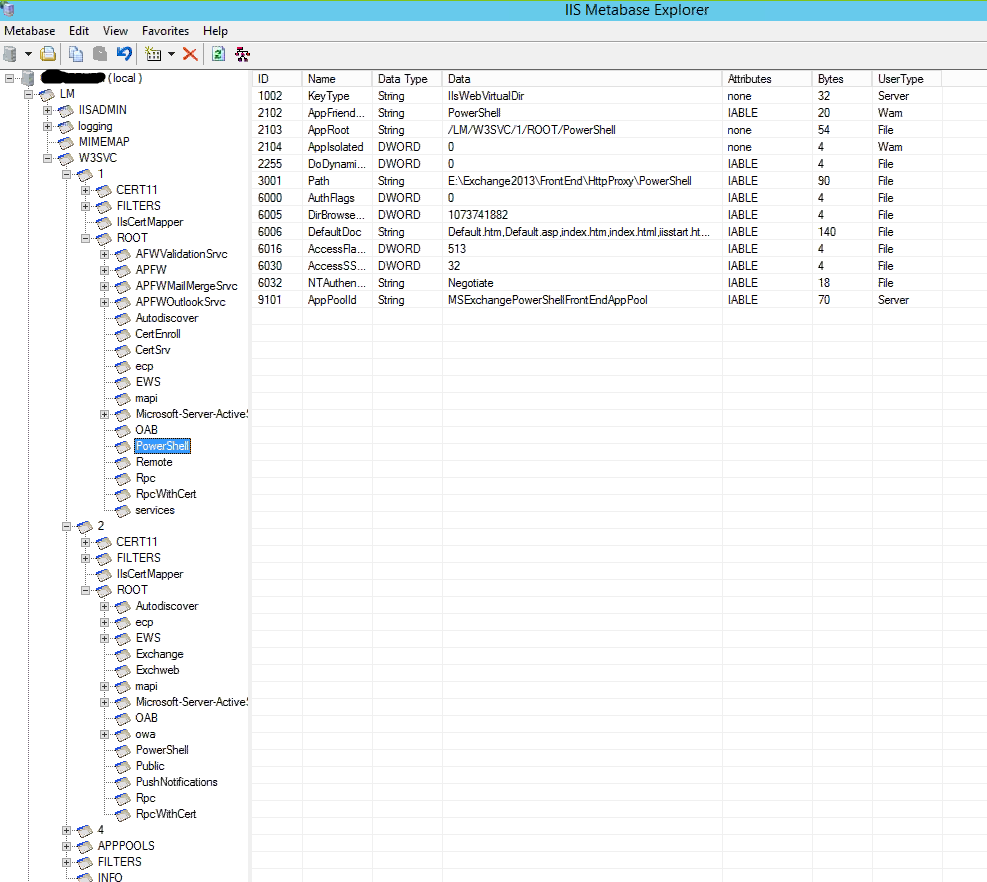Viewport: 987px width, 882px height.
Task: Select the Remote folder icon
Action: point(123,462)
